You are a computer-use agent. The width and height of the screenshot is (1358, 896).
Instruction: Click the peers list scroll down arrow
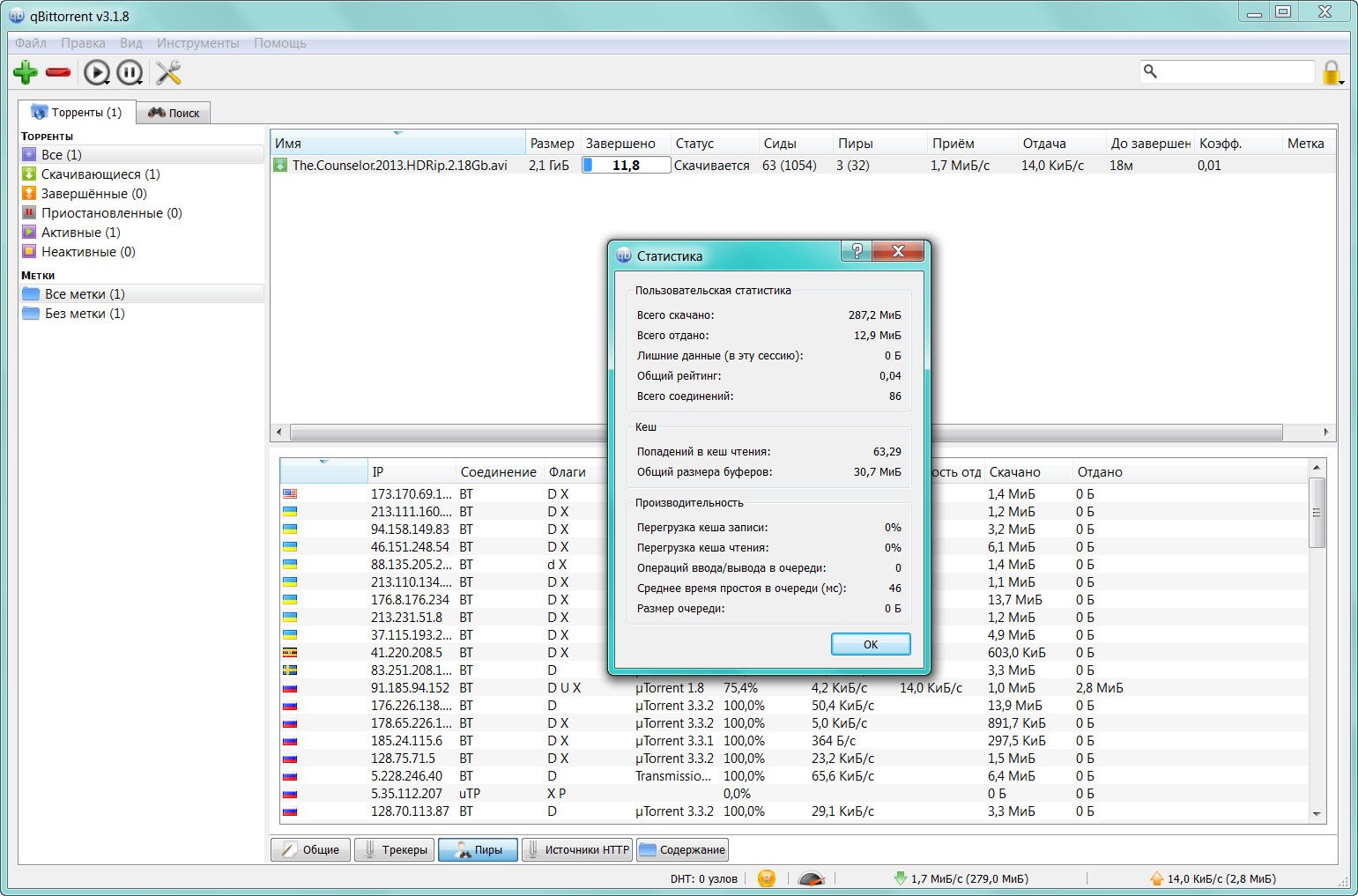pos(1317,815)
